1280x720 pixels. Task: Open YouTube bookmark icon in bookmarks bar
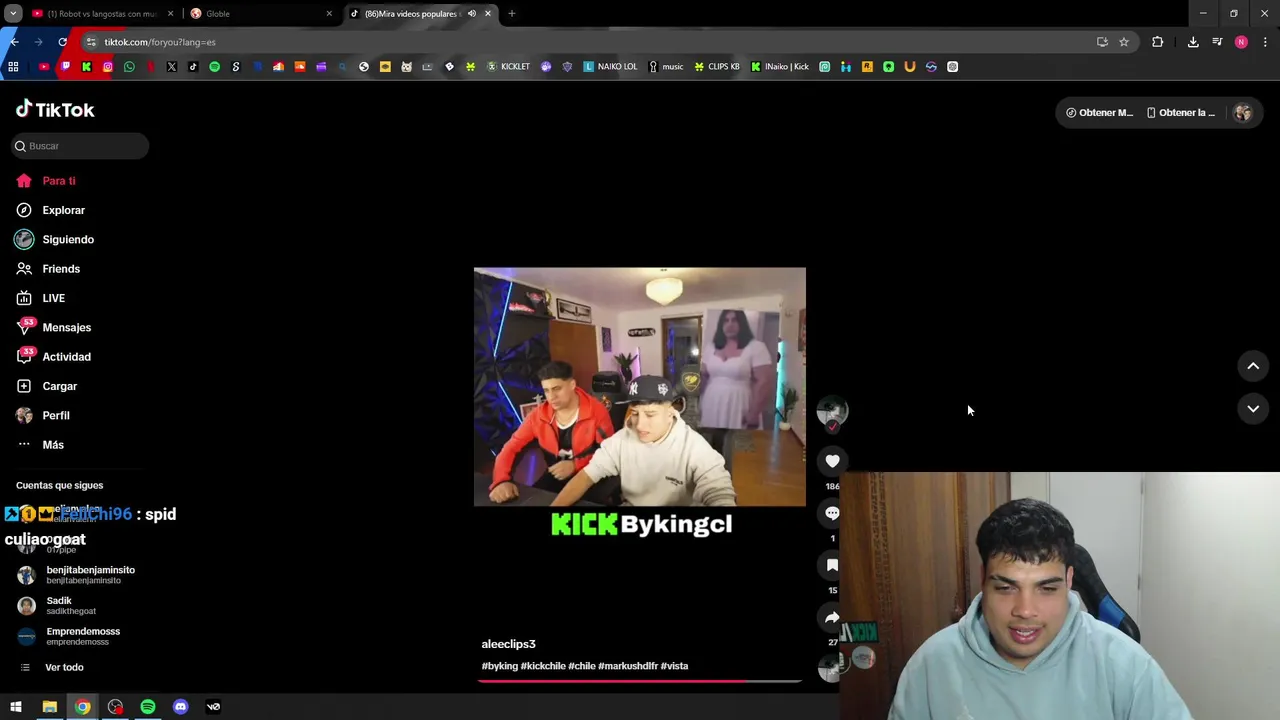[x=44, y=67]
